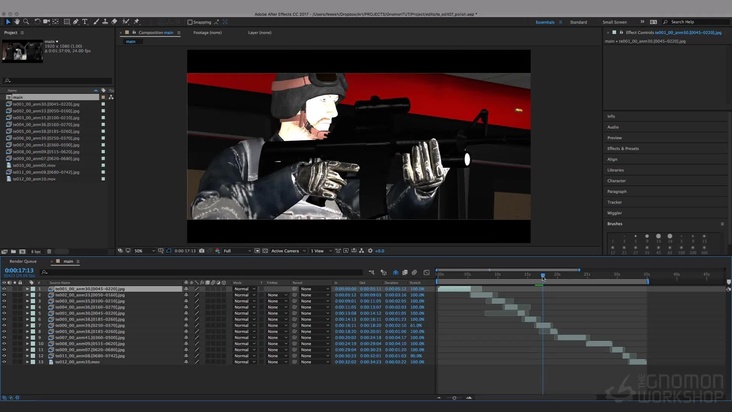Viewport: 732px width, 412px height.
Task: Open the Active Camera view dropdown
Action: 287,250
